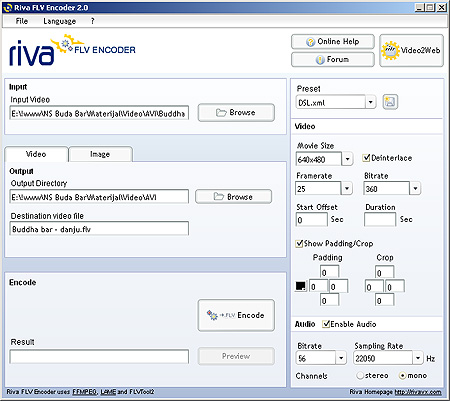Browse for input video file
The width and height of the screenshot is (450, 401).
pyautogui.click(x=236, y=113)
